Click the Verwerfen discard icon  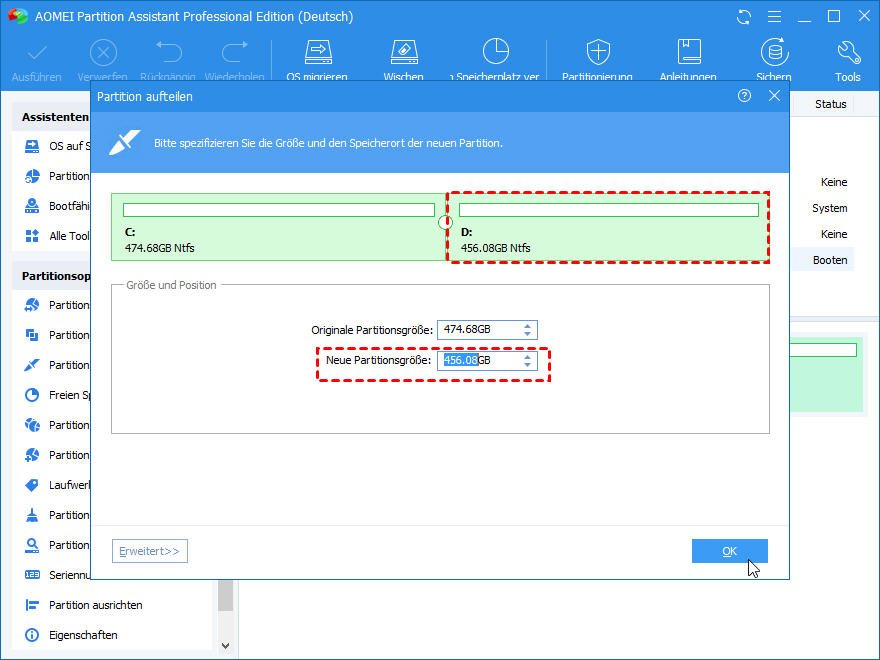pyautogui.click(x=103, y=53)
